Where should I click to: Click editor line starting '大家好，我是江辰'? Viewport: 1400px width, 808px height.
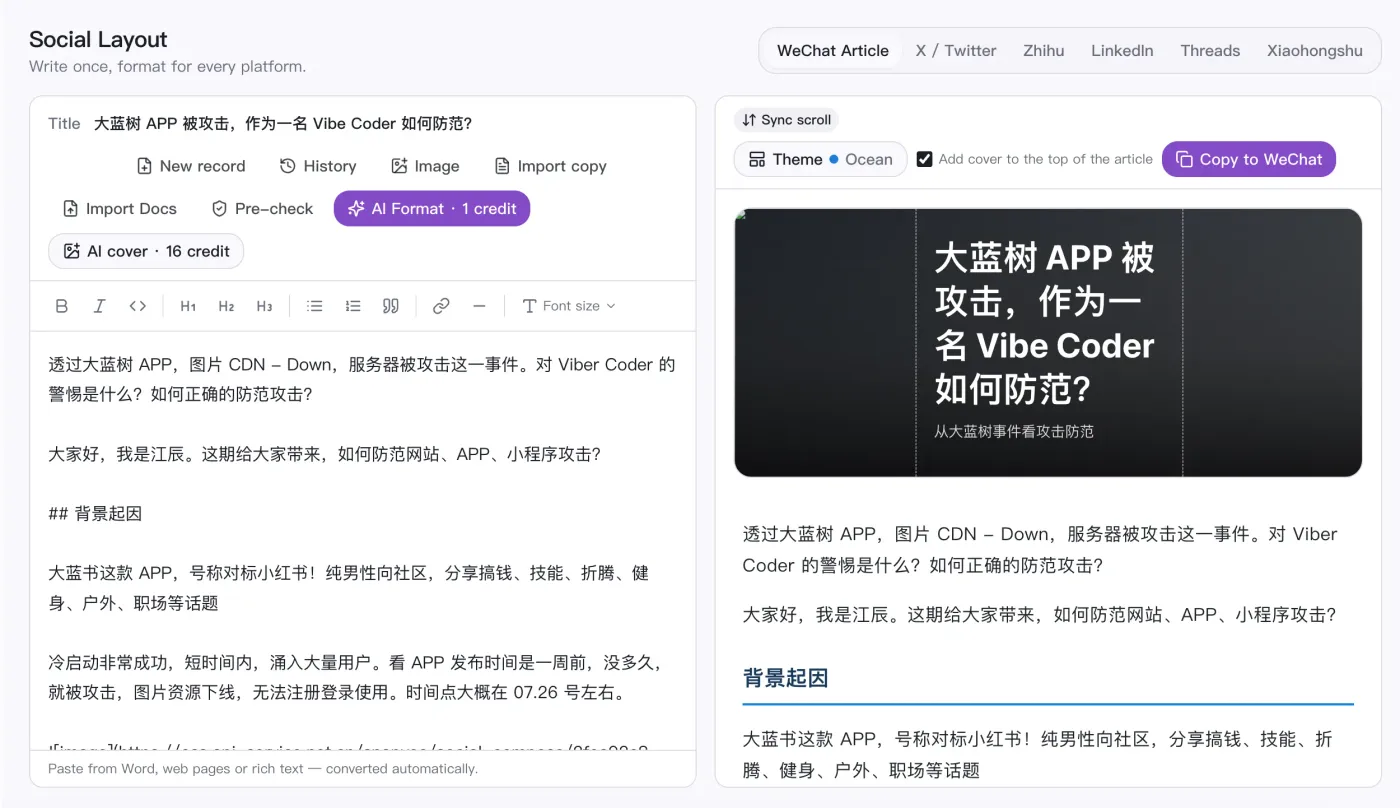(x=325, y=454)
